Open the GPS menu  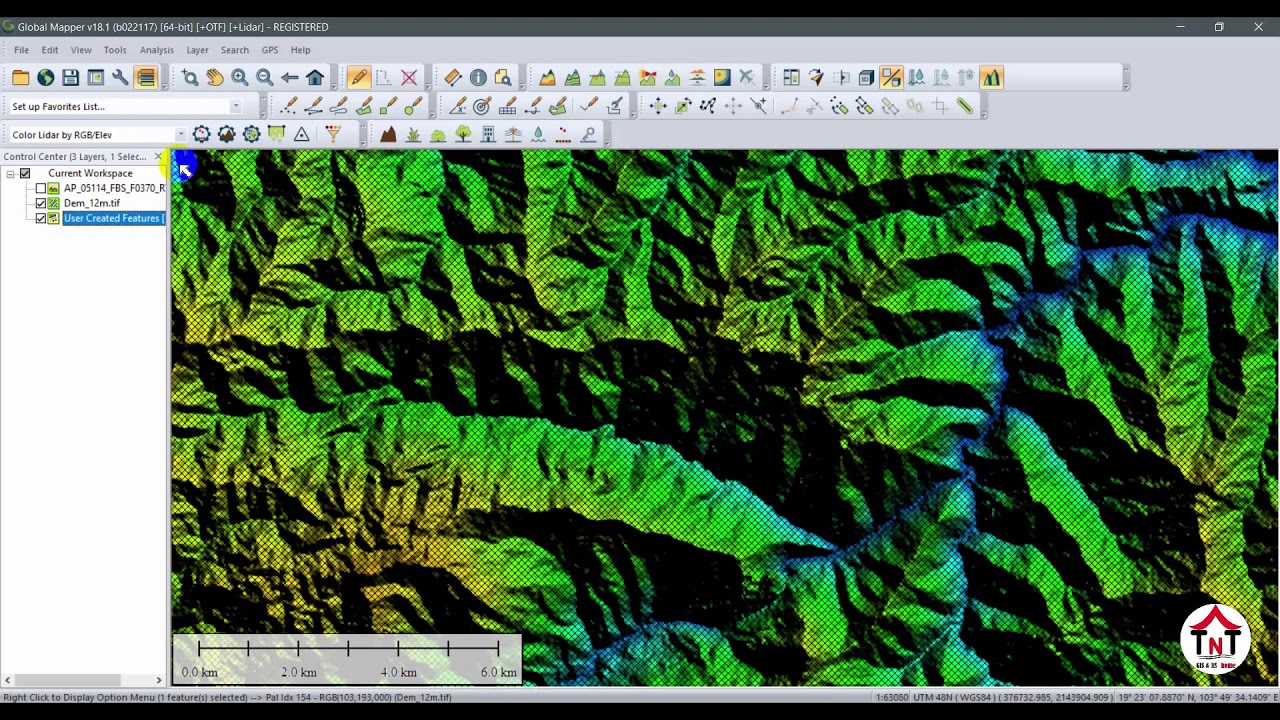point(270,50)
